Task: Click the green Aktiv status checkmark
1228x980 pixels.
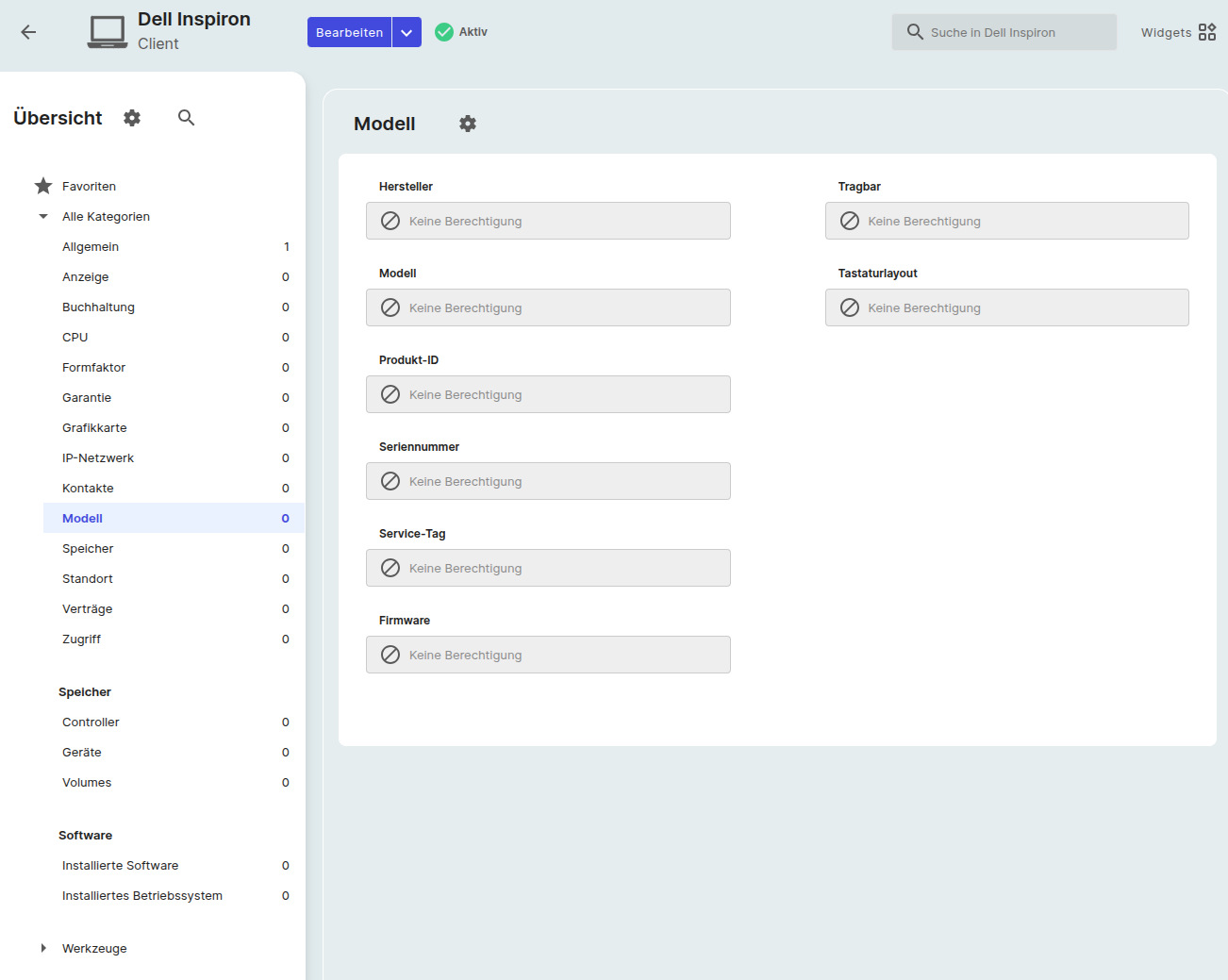Action: click(444, 32)
